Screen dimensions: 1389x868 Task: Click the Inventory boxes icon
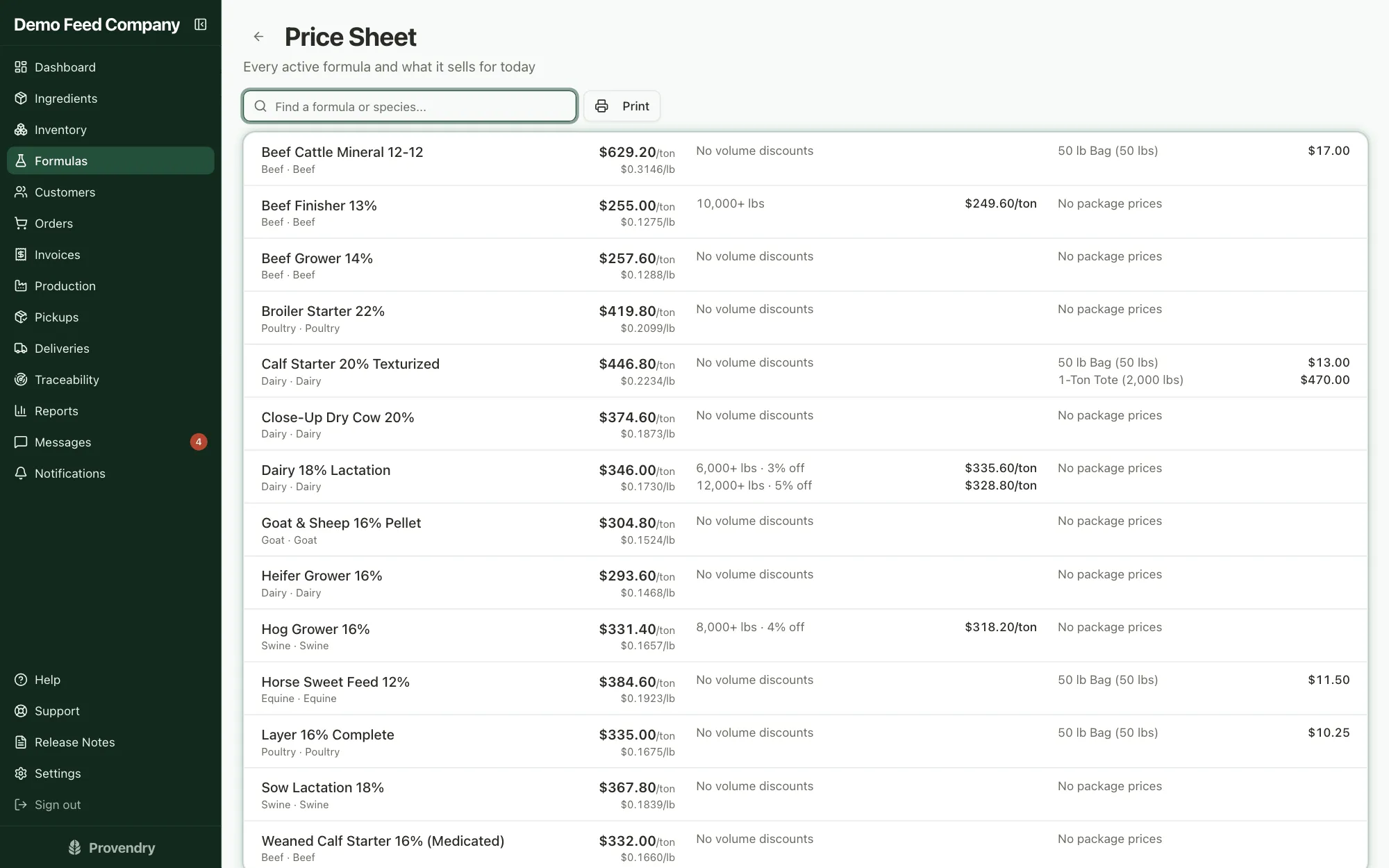pos(21,129)
